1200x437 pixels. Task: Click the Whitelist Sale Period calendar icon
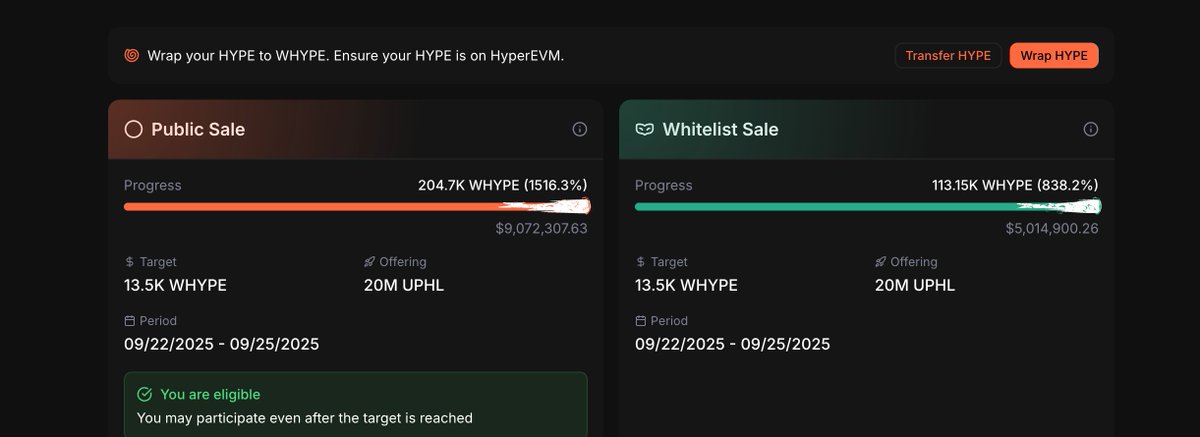coord(640,321)
